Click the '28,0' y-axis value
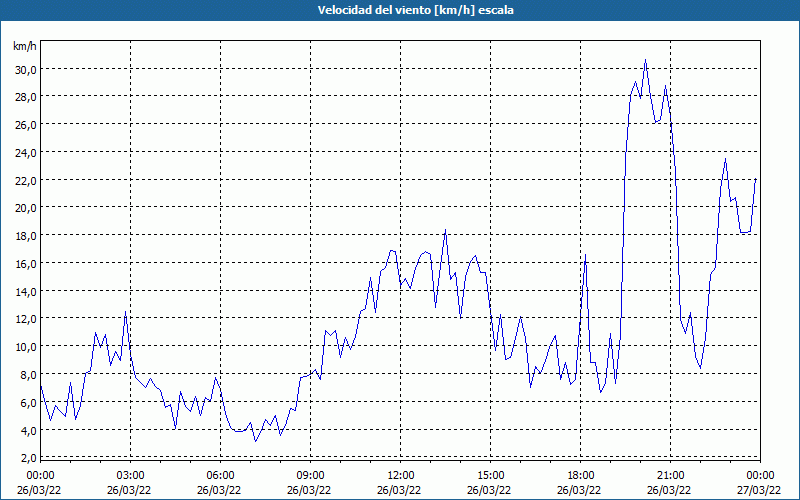Viewport: 800px width, 500px height. 26,98
